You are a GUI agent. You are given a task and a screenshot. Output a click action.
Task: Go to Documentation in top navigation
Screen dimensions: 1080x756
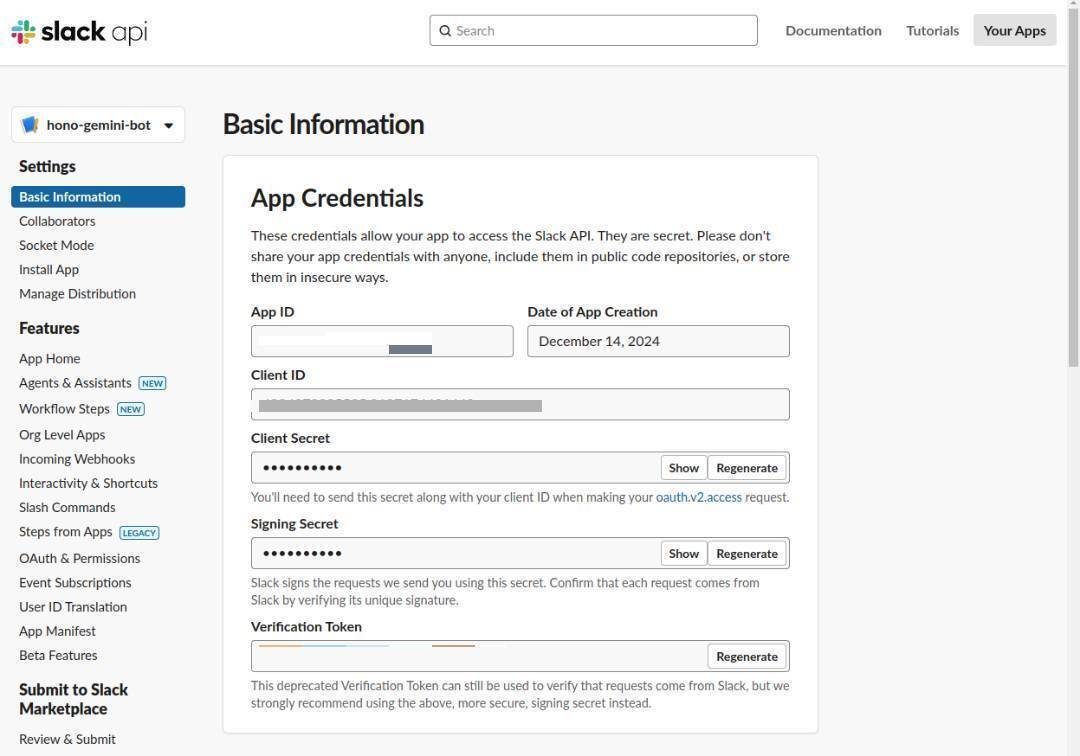tap(833, 31)
